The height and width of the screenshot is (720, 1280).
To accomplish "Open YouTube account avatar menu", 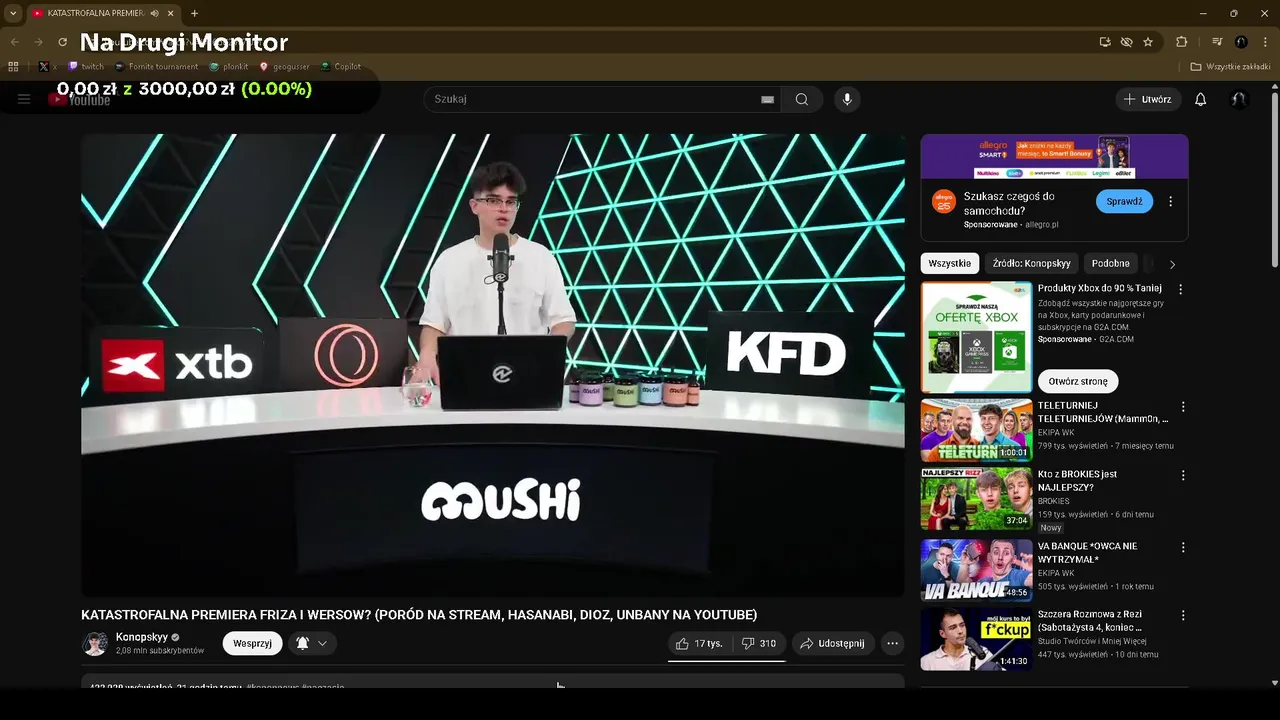I will (x=1239, y=99).
